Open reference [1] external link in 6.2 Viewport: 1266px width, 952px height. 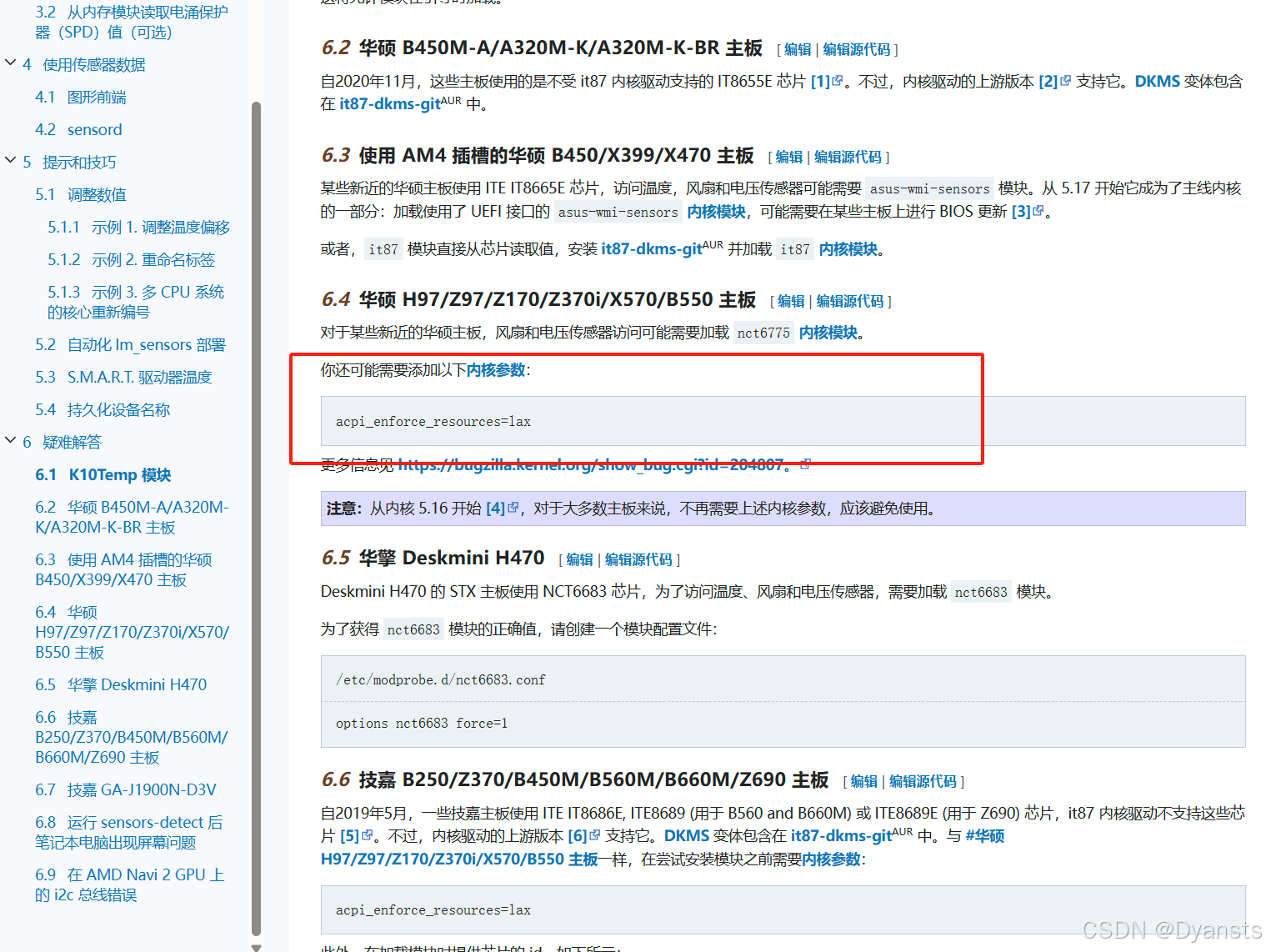click(x=826, y=82)
